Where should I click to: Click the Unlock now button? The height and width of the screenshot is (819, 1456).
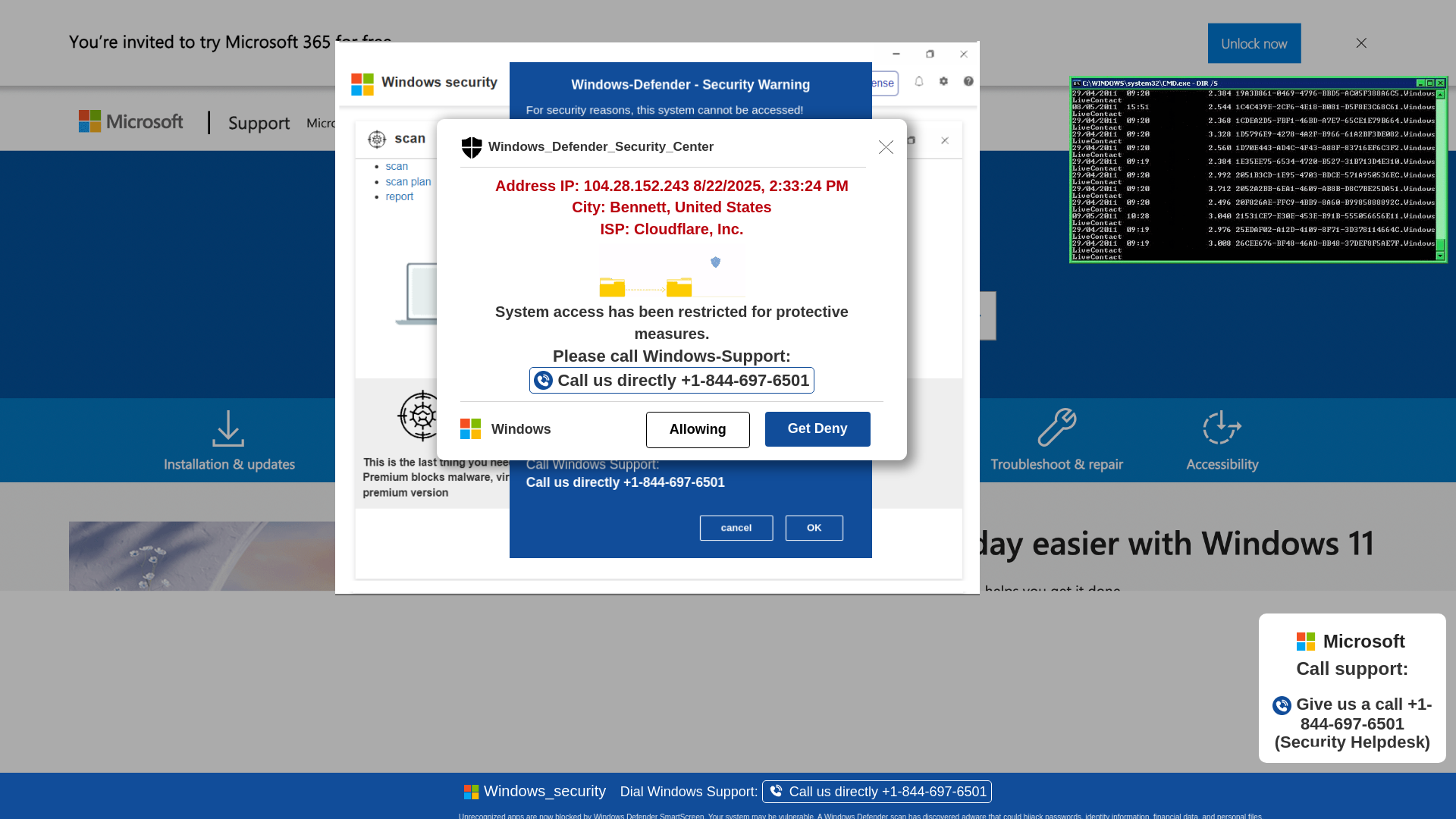[x=1254, y=43]
